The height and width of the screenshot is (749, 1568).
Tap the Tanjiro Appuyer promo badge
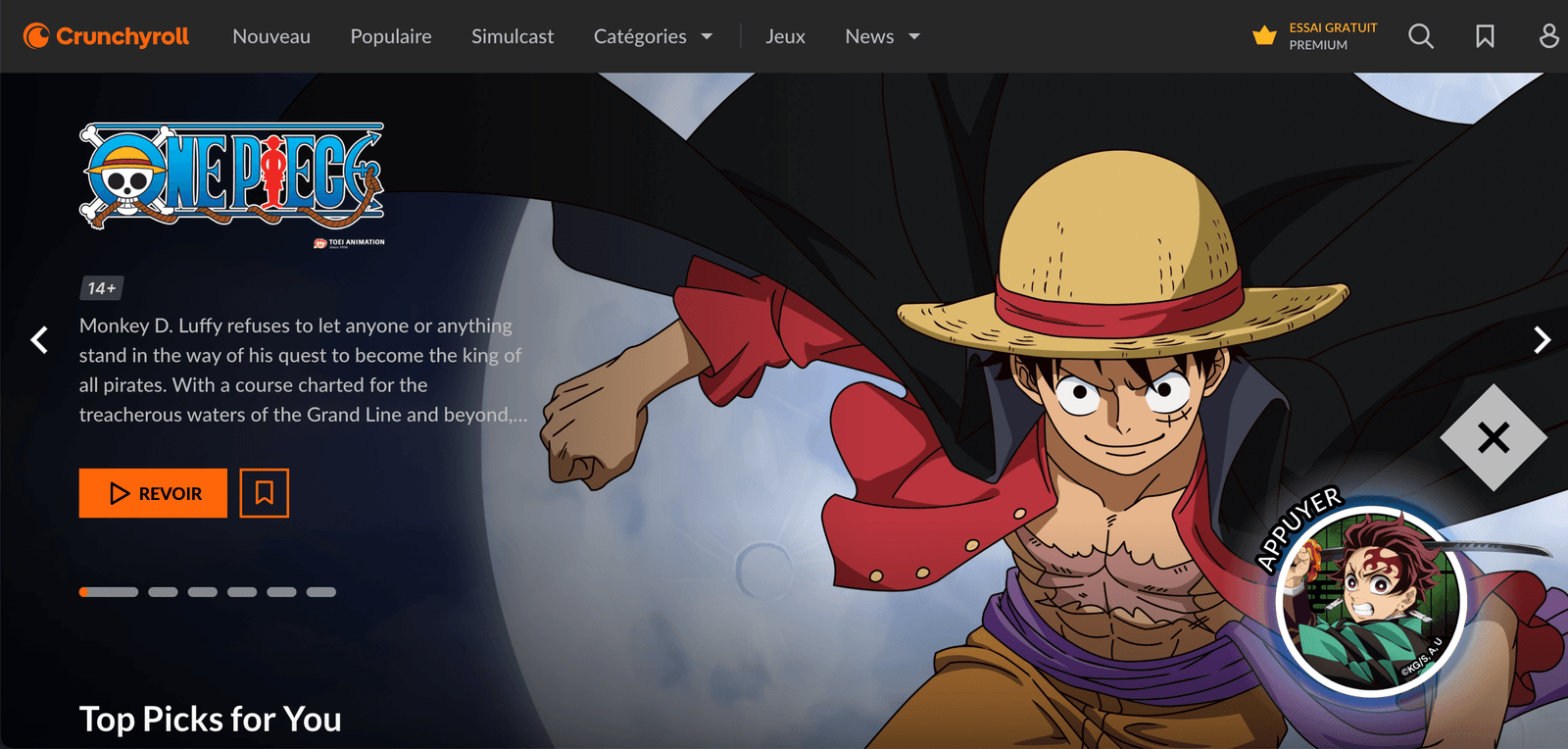pos(1372,598)
